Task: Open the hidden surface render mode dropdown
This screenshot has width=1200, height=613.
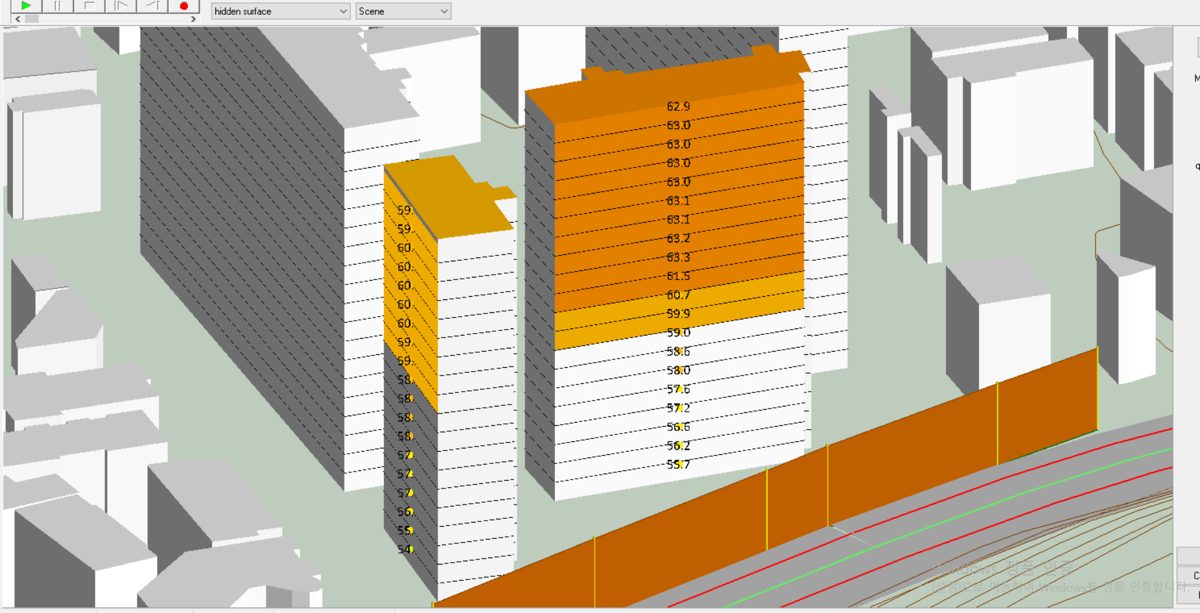Action: [x=281, y=11]
